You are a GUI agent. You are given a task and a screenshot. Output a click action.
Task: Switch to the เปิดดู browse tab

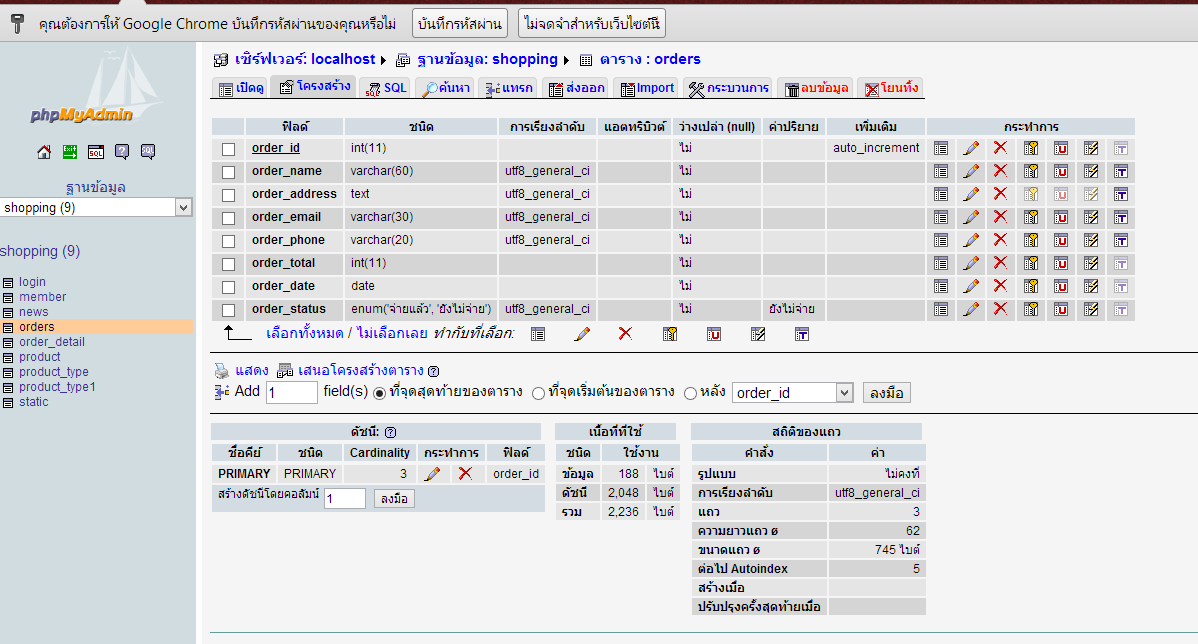pyautogui.click(x=240, y=88)
